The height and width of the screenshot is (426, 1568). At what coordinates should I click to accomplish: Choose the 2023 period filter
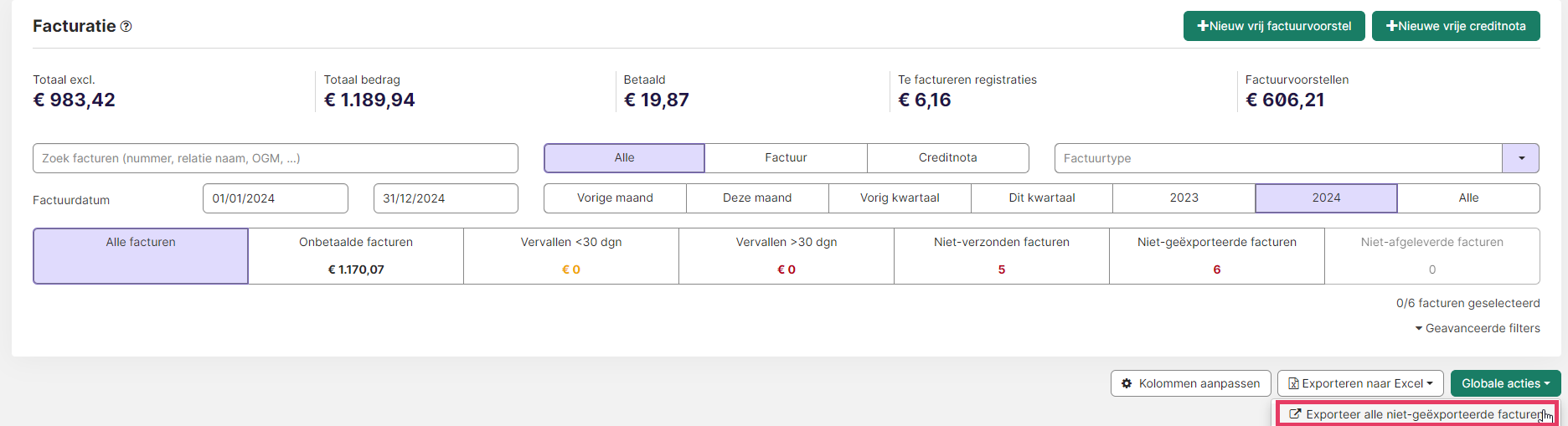coord(1184,198)
